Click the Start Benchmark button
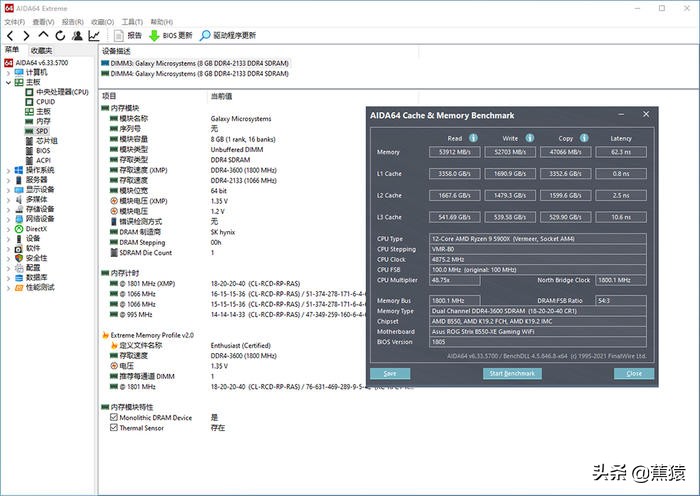This screenshot has width=700, height=496. (x=512, y=374)
